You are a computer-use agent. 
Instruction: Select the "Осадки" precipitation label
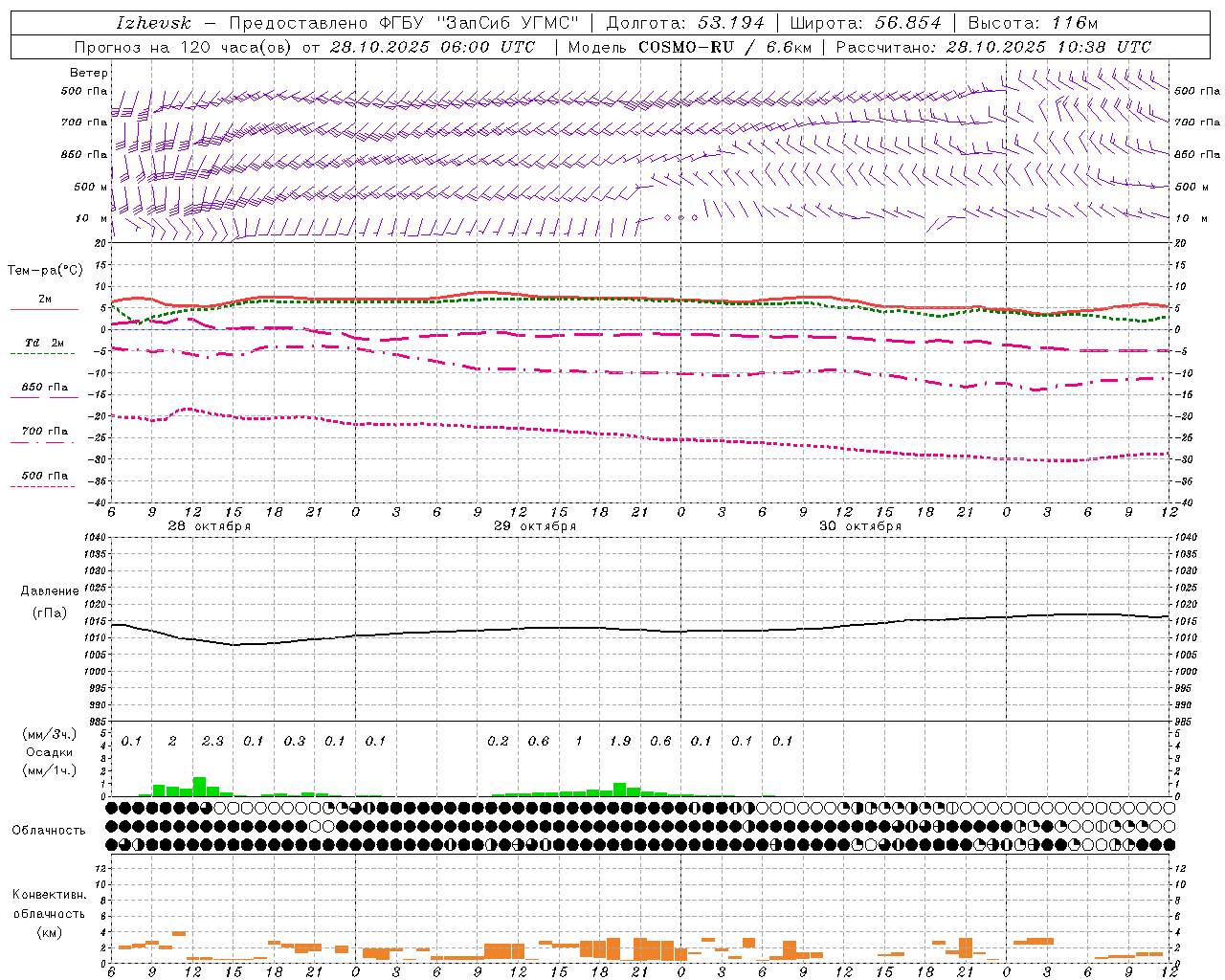click(49, 752)
